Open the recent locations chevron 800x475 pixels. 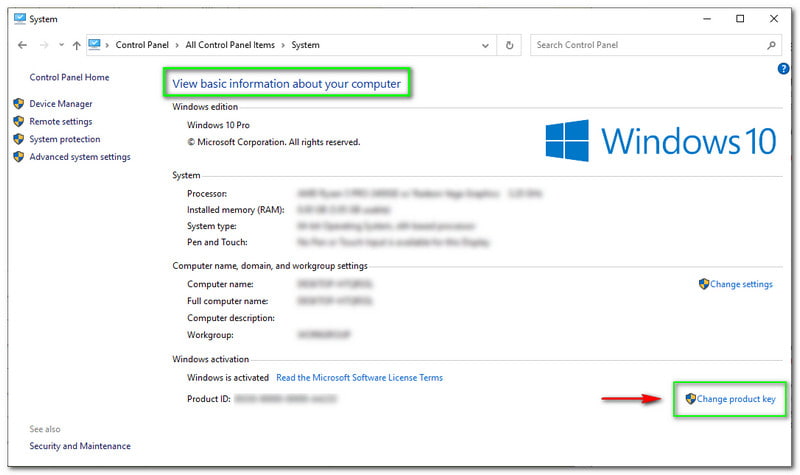point(61,45)
